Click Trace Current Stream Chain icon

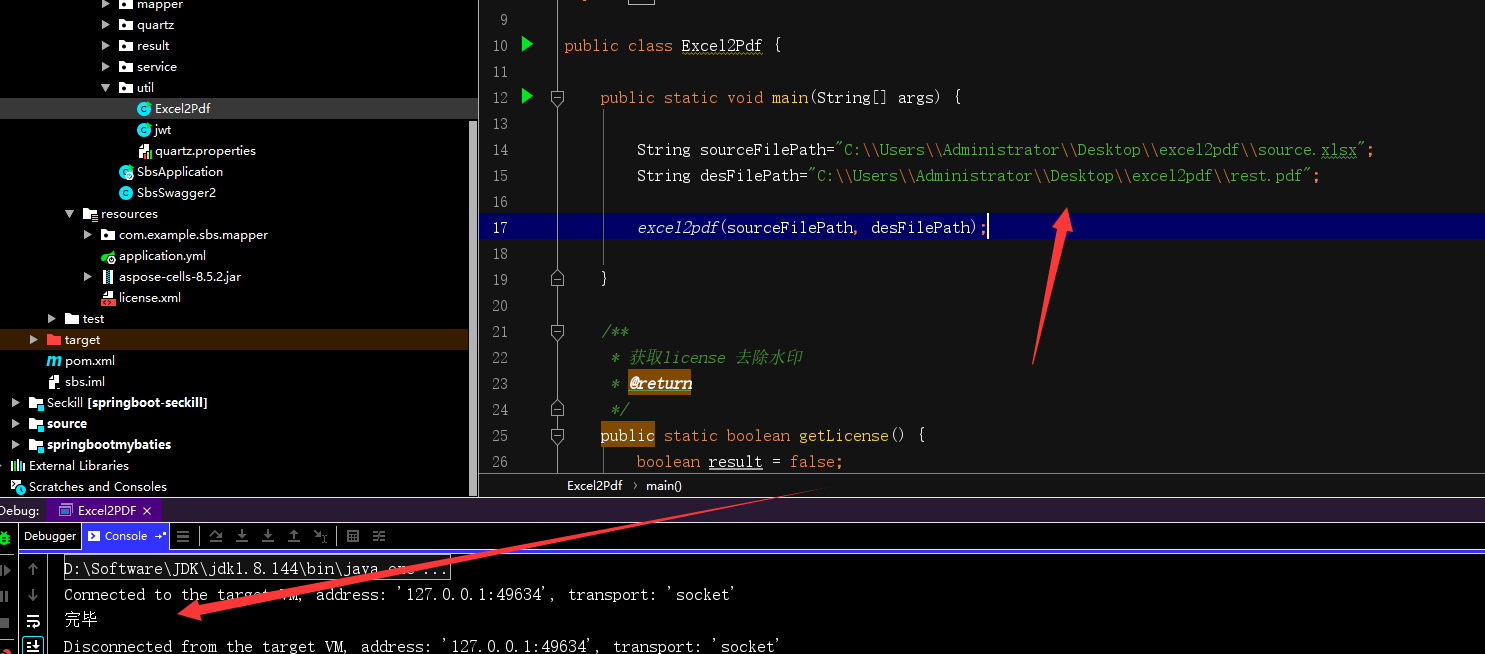tap(379, 536)
